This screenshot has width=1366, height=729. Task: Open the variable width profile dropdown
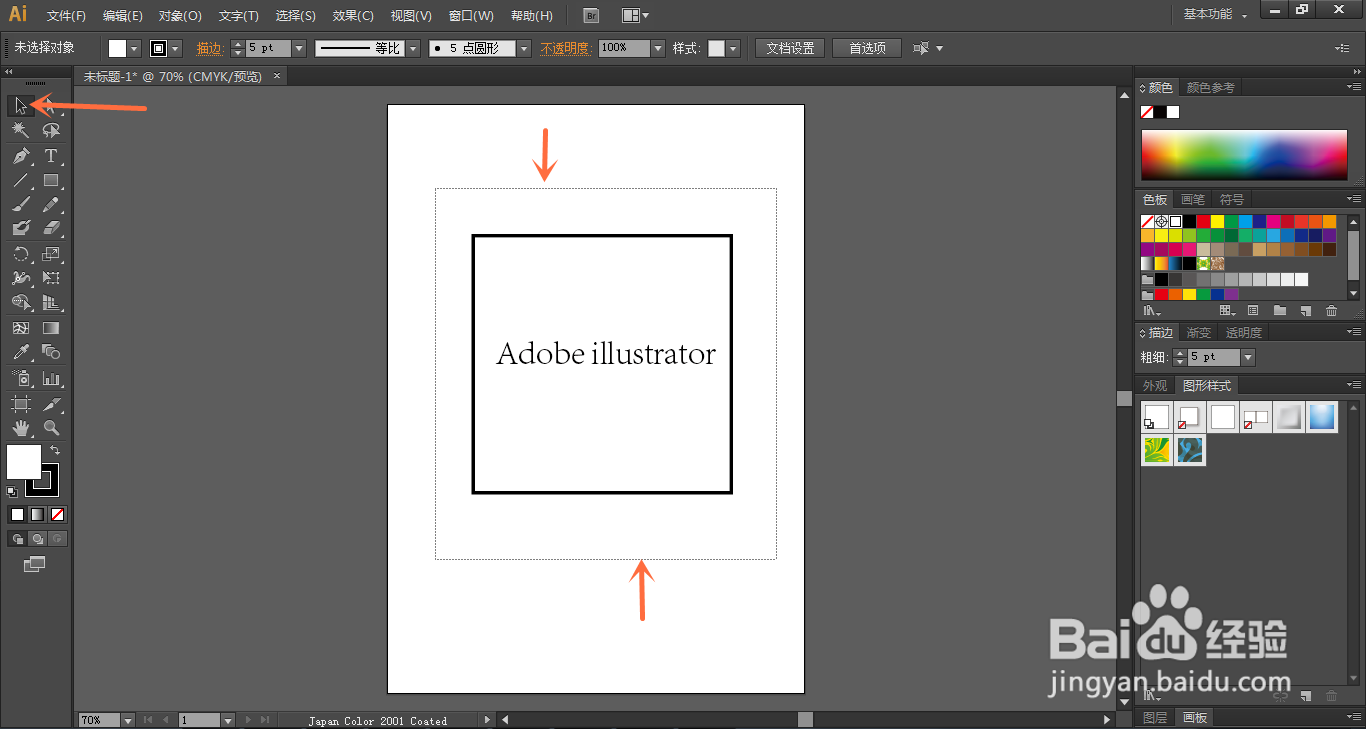[413, 48]
